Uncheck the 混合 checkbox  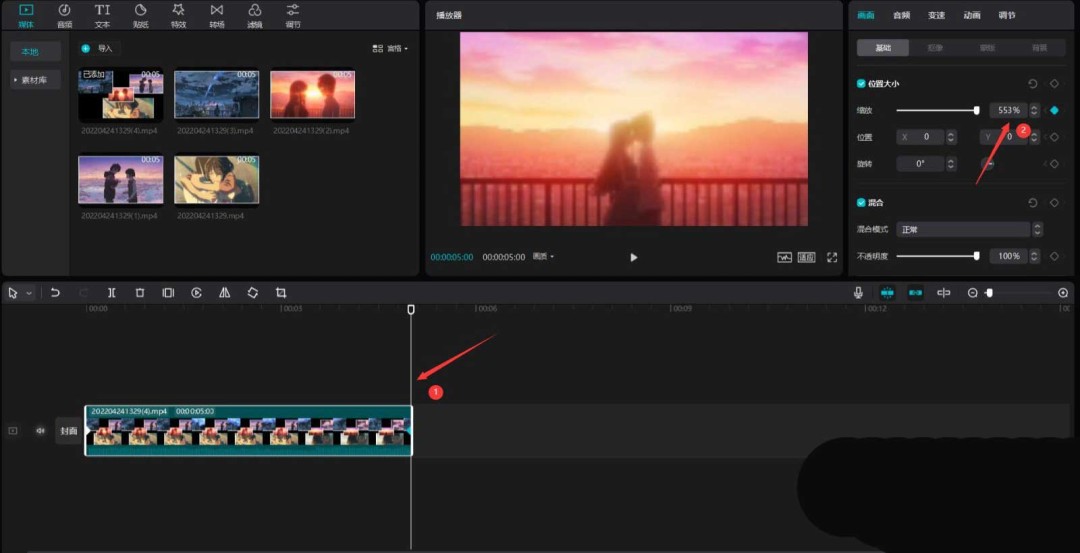tap(861, 202)
